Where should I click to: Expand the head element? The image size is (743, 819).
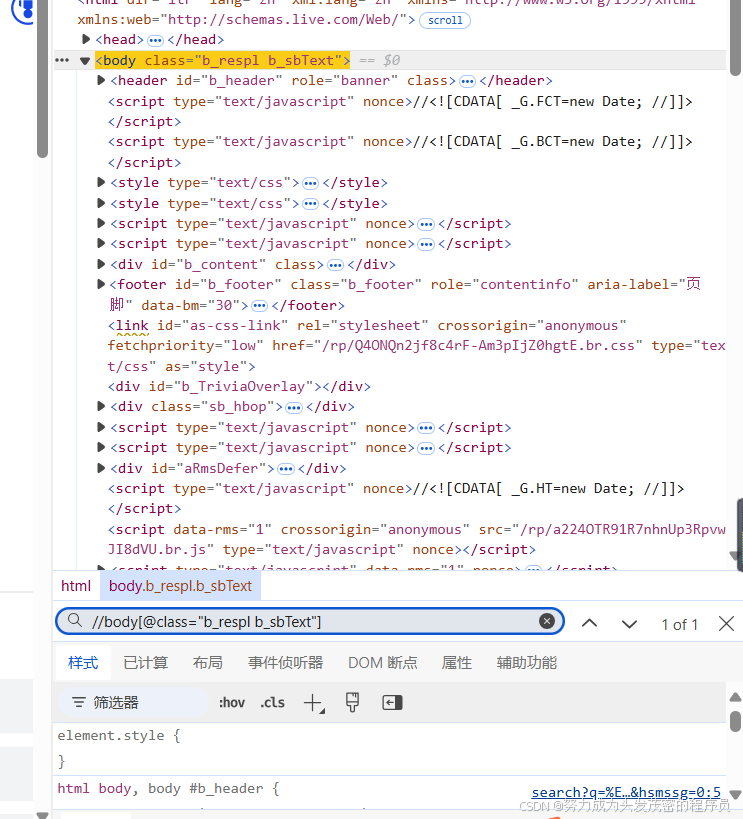pos(86,39)
